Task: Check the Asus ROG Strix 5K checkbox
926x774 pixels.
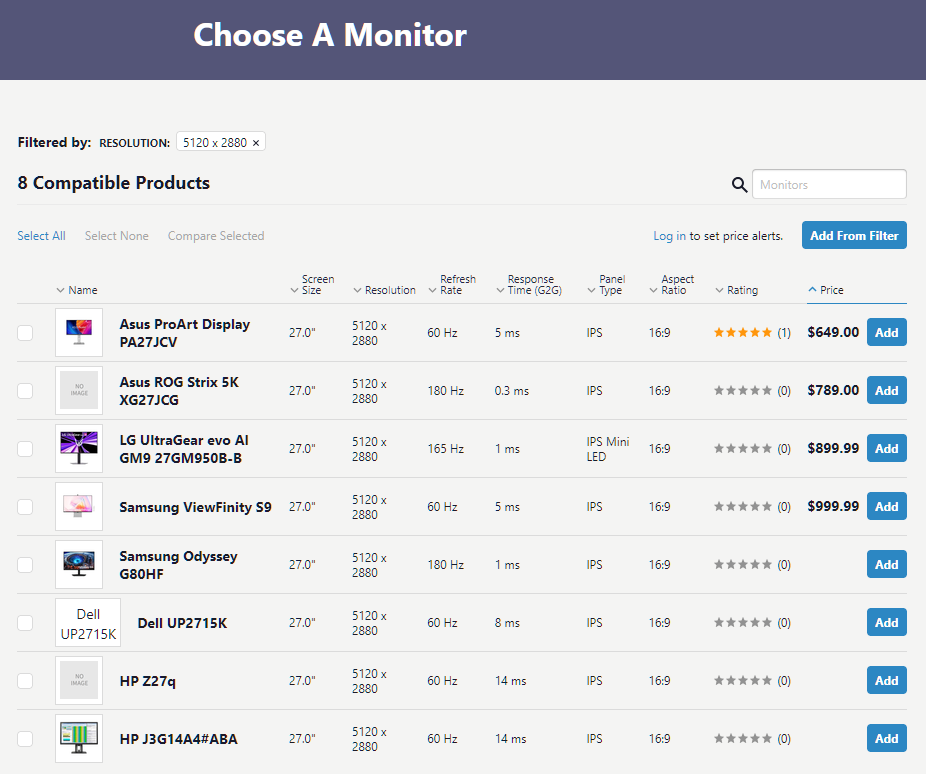Action: pos(25,390)
